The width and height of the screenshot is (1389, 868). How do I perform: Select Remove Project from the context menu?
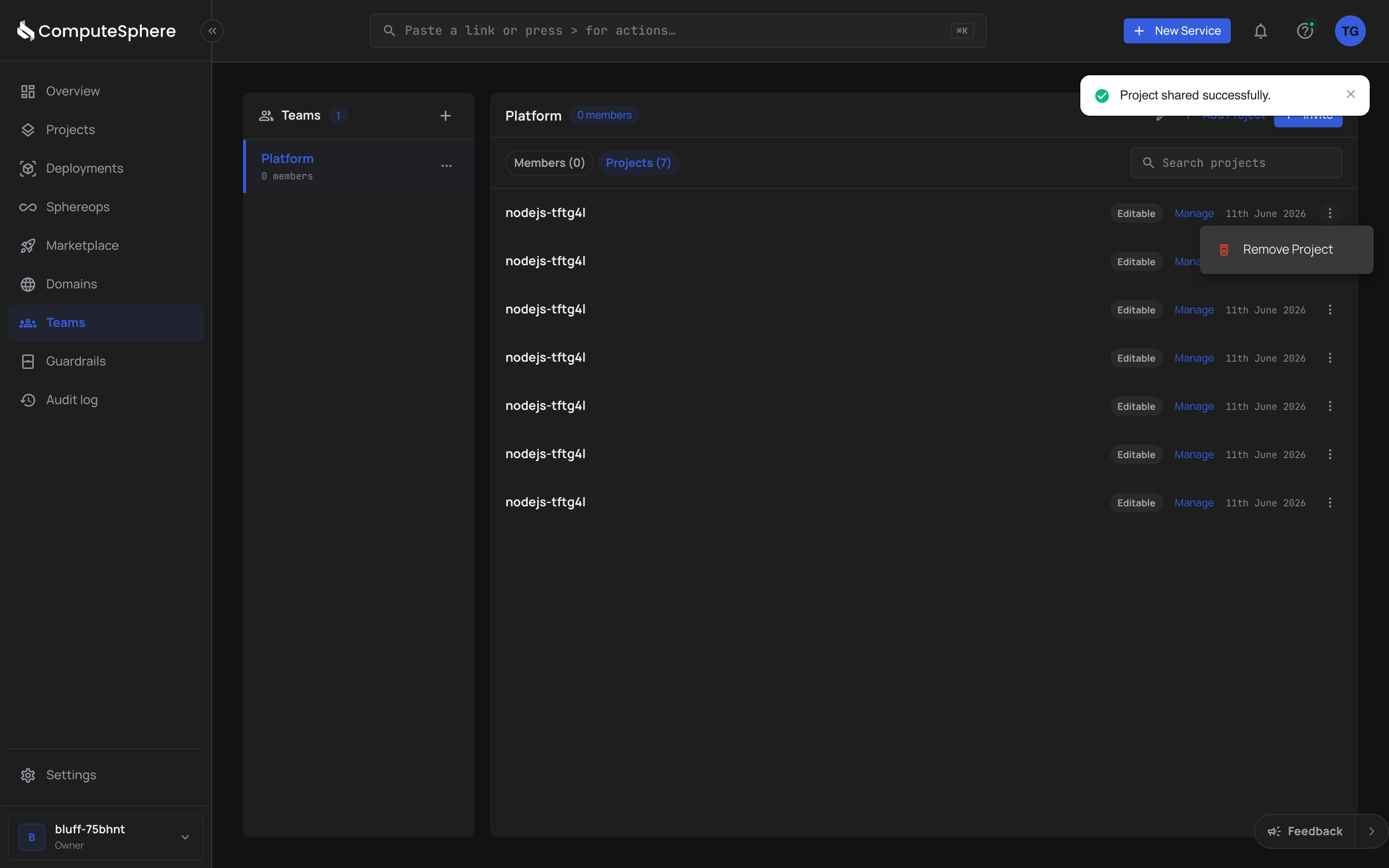click(1286, 250)
